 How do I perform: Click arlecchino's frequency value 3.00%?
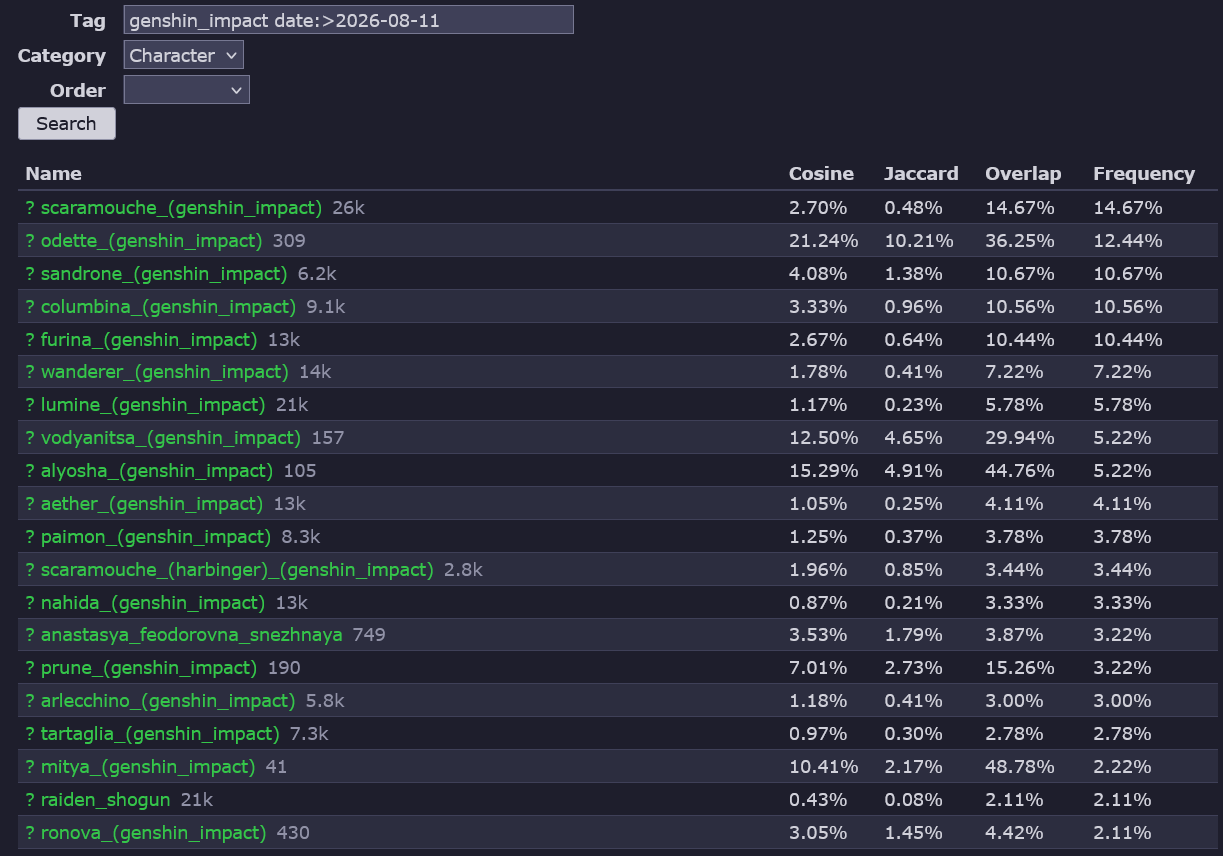pyautogui.click(x=1122, y=701)
